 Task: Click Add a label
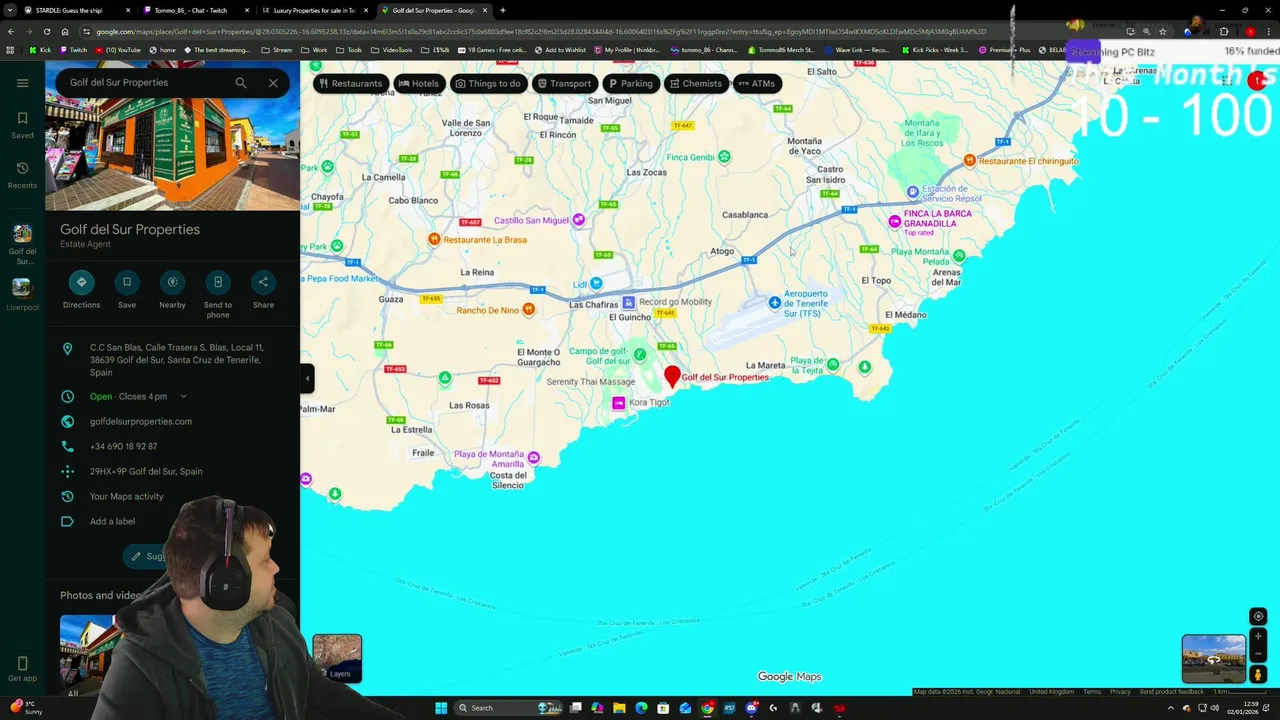click(112, 522)
